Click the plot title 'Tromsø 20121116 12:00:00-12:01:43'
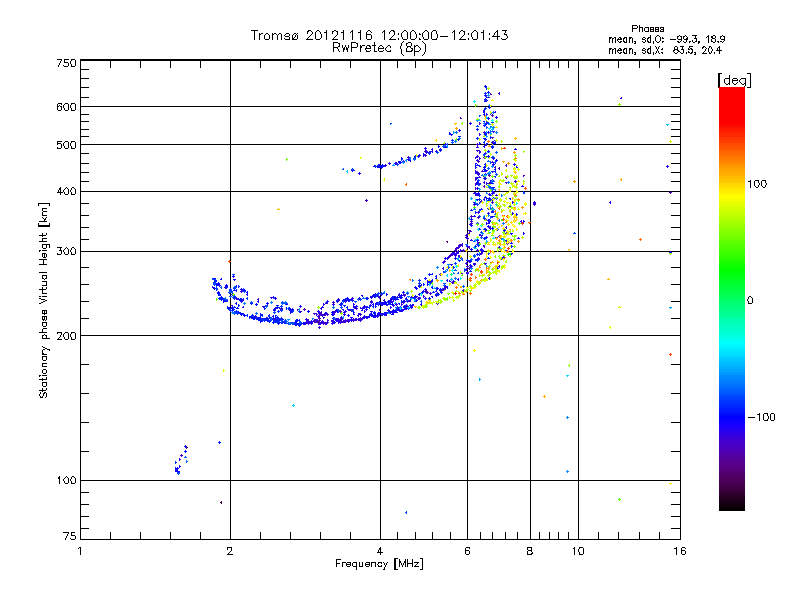The image size is (800, 600). [379, 35]
